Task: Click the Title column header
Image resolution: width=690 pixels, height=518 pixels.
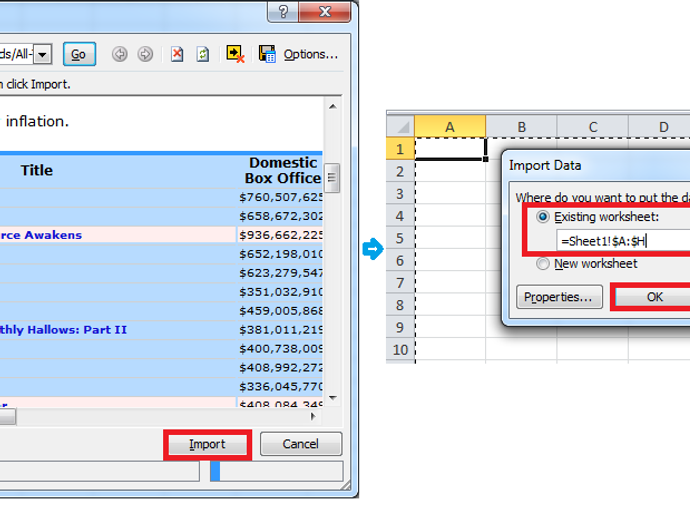Action: tap(37, 170)
